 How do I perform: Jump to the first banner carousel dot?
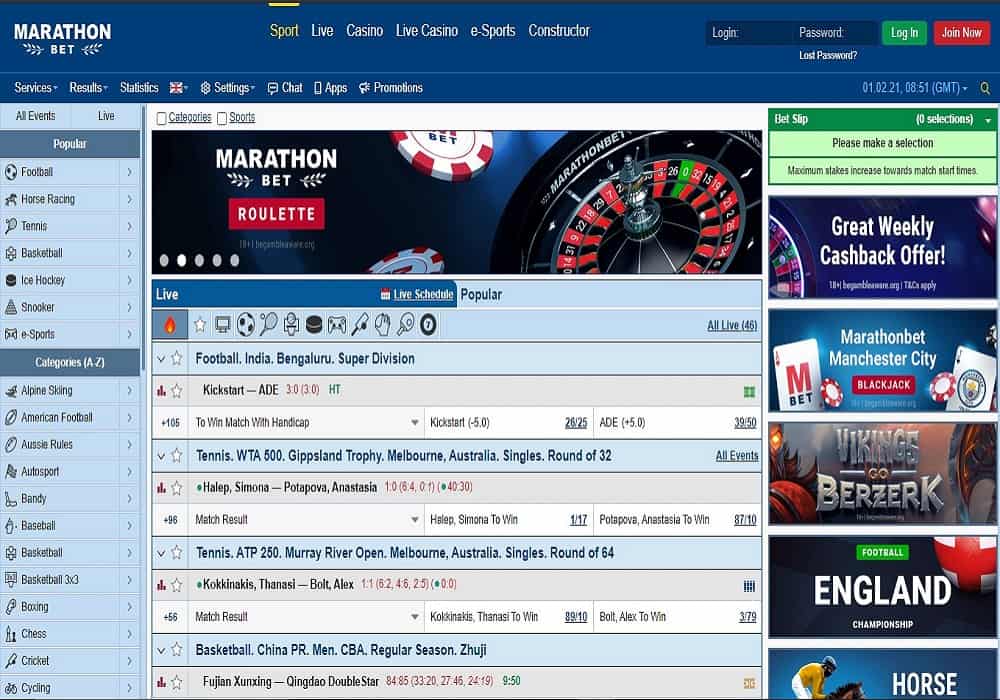coord(164,260)
